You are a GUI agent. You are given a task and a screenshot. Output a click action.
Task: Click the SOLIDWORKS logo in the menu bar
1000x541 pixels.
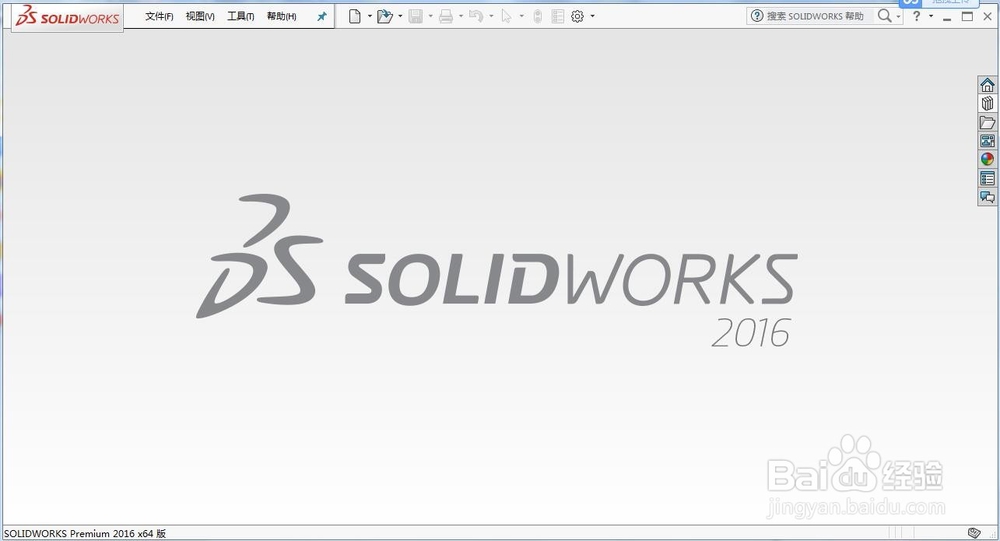coord(67,17)
